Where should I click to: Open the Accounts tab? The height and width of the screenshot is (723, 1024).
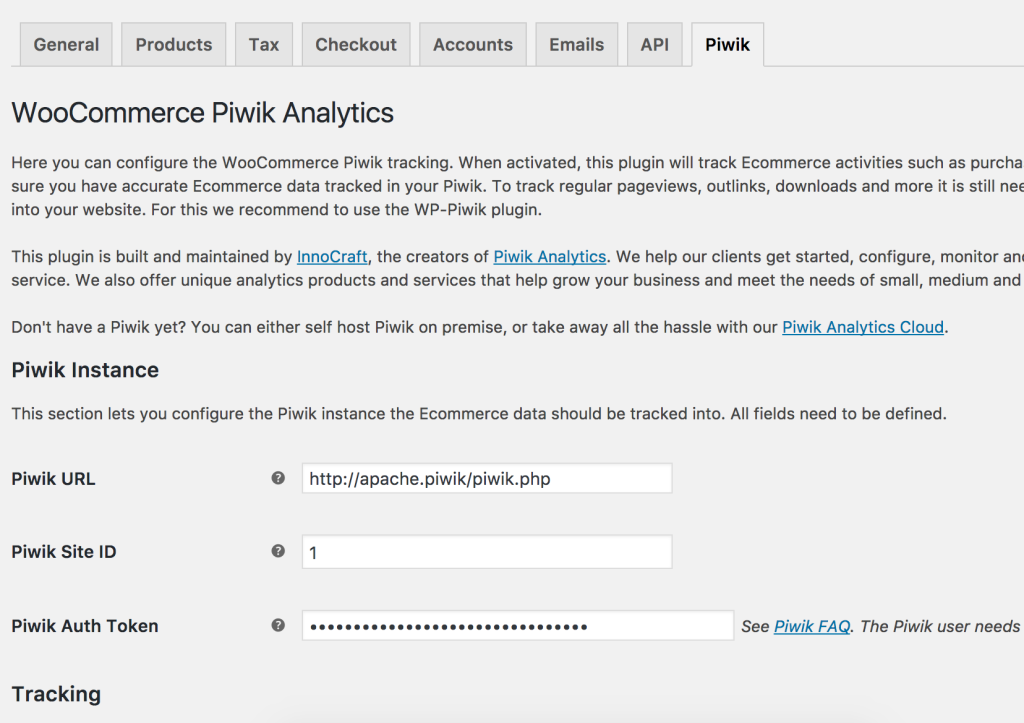coord(473,45)
